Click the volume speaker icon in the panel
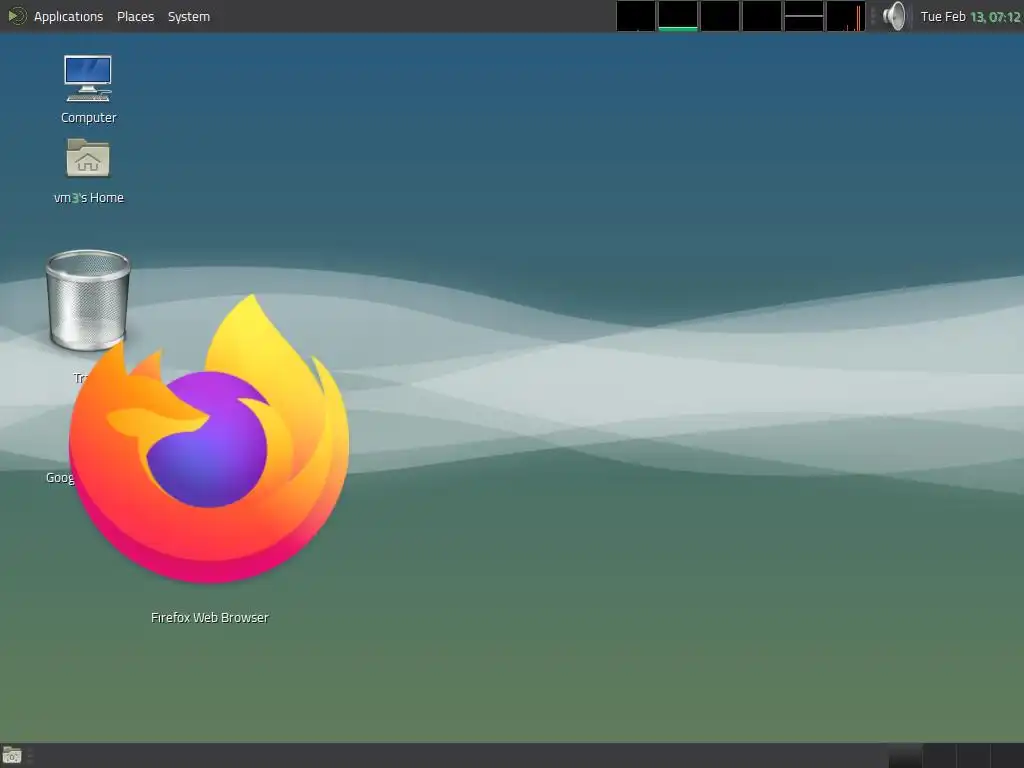 (894, 16)
